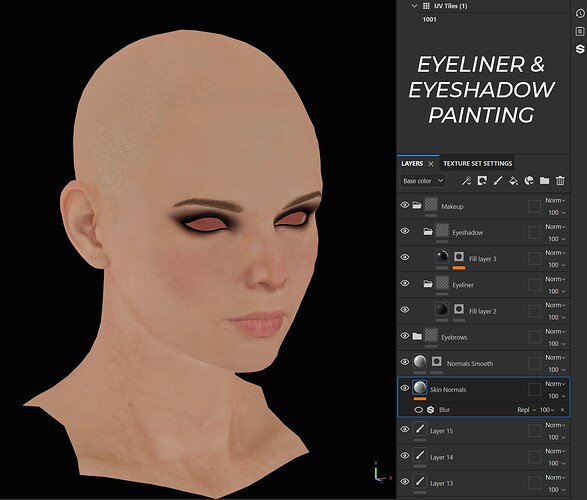Toggle visibility of Eyeshadow folder

pyautogui.click(x=405, y=231)
